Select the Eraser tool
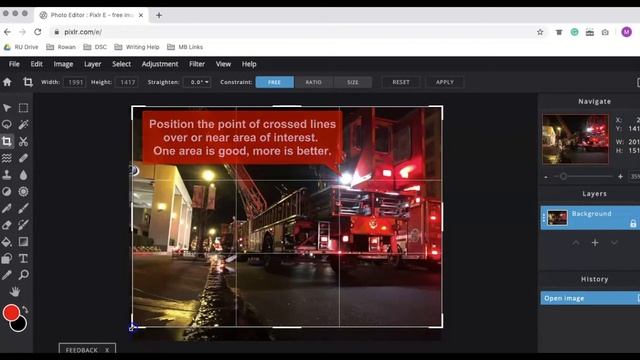 point(7,225)
